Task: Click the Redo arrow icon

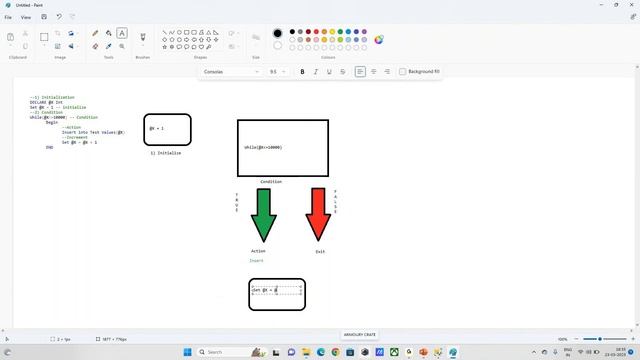Action: [72, 17]
